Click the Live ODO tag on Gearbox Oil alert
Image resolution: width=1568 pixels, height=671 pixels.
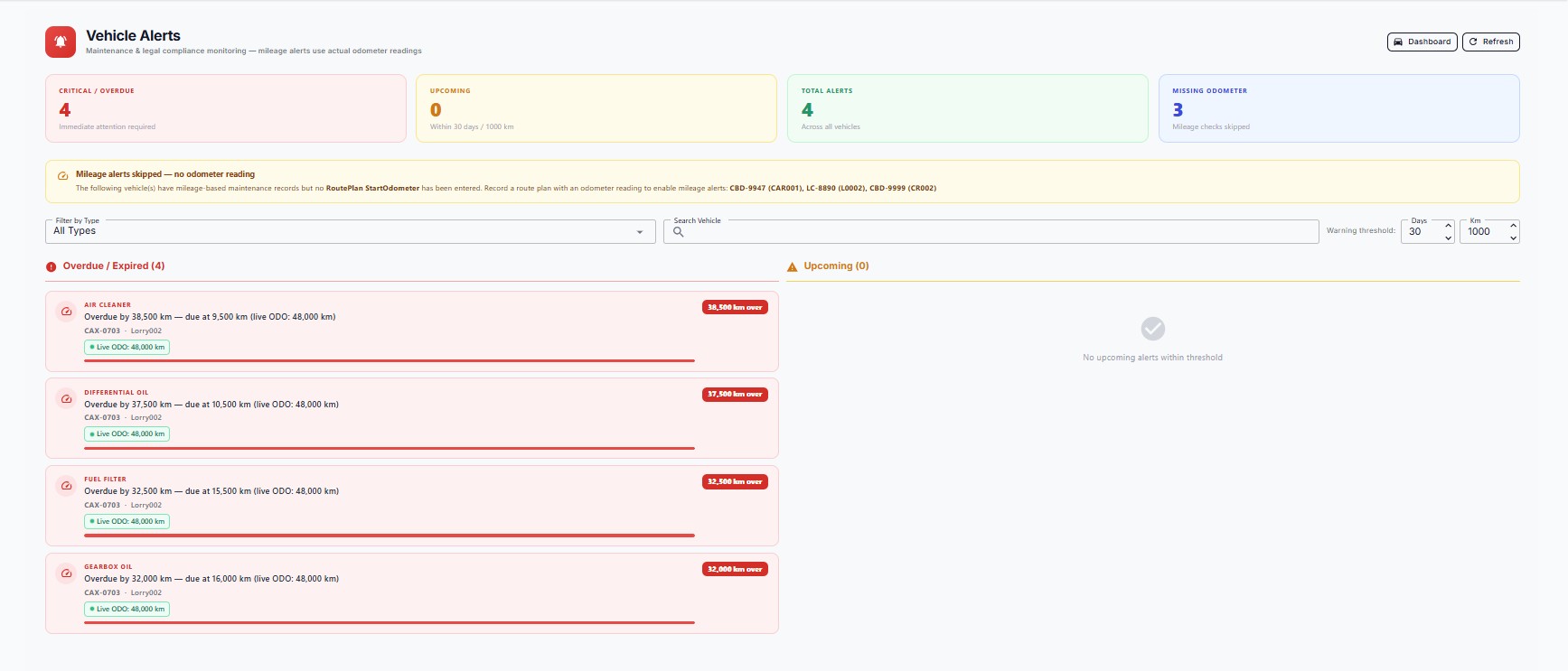click(127, 609)
